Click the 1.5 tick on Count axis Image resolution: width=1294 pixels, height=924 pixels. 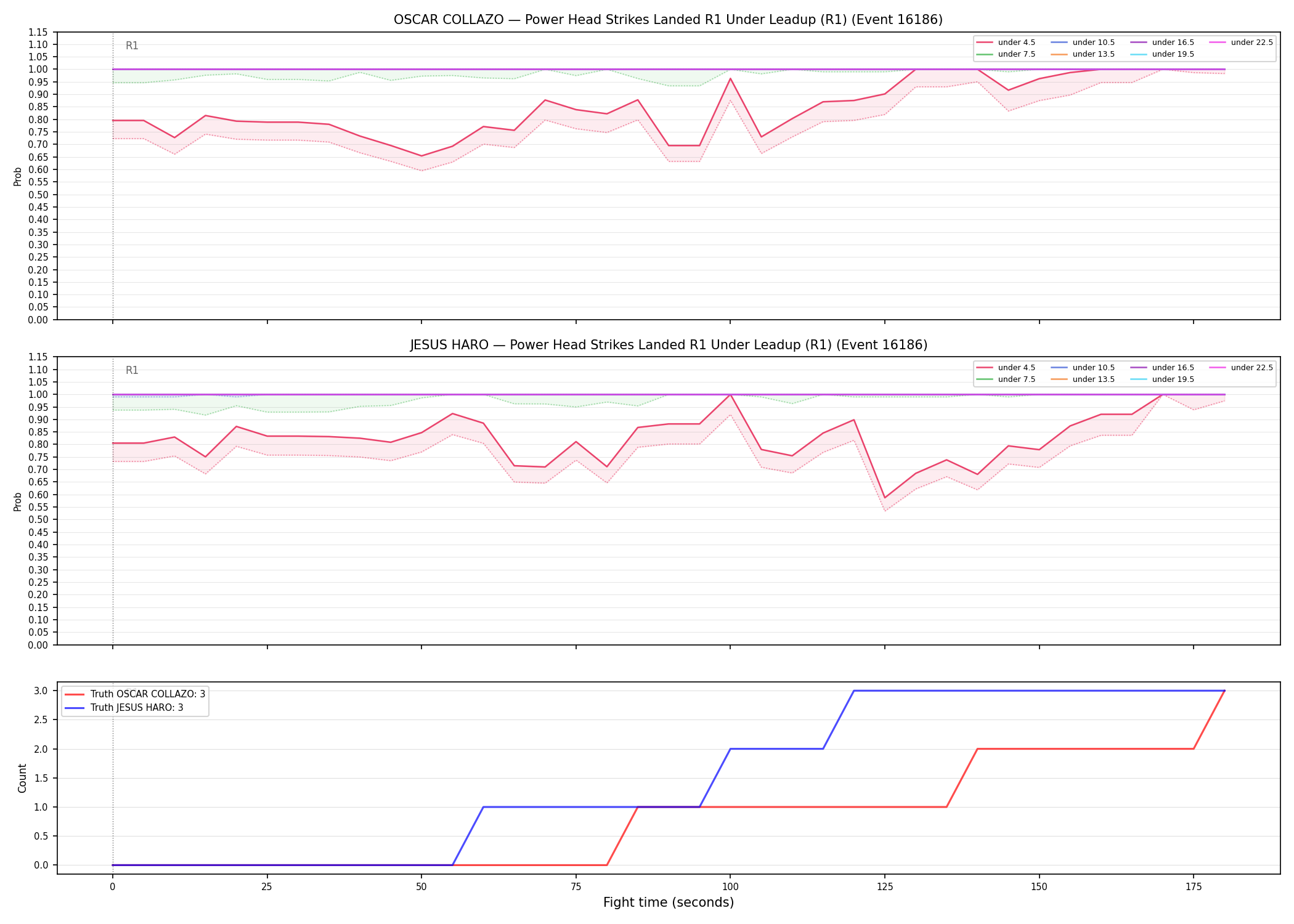pyautogui.click(x=42, y=778)
